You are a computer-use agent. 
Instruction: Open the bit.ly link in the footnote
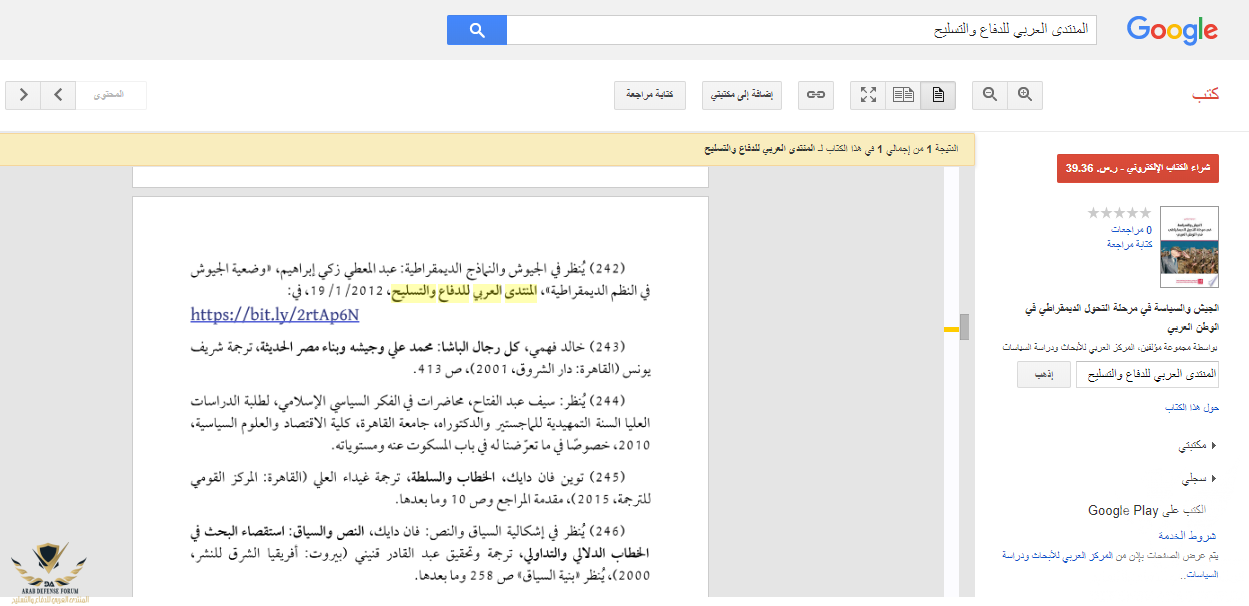(275, 315)
